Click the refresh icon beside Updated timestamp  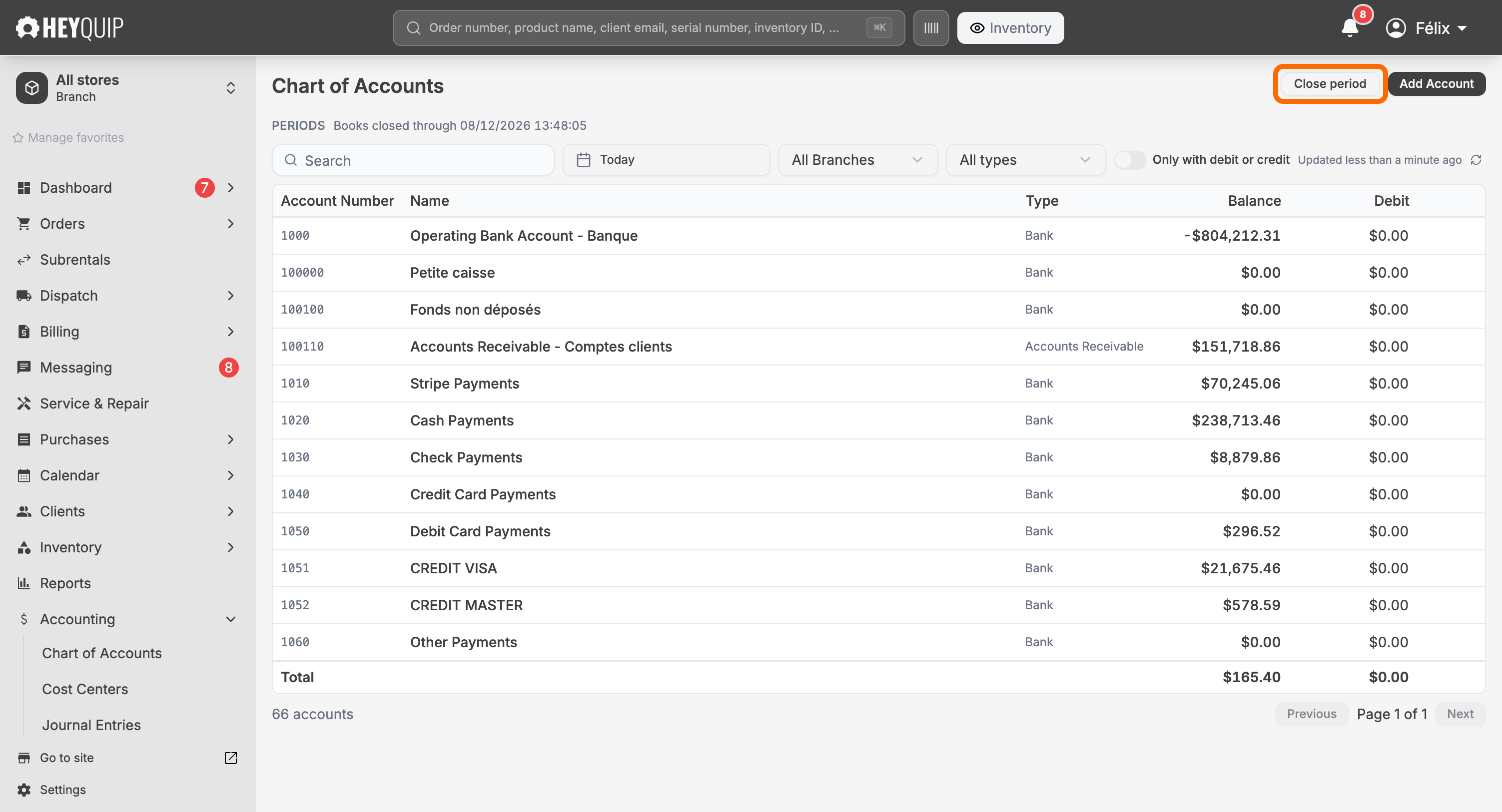[1476, 160]
